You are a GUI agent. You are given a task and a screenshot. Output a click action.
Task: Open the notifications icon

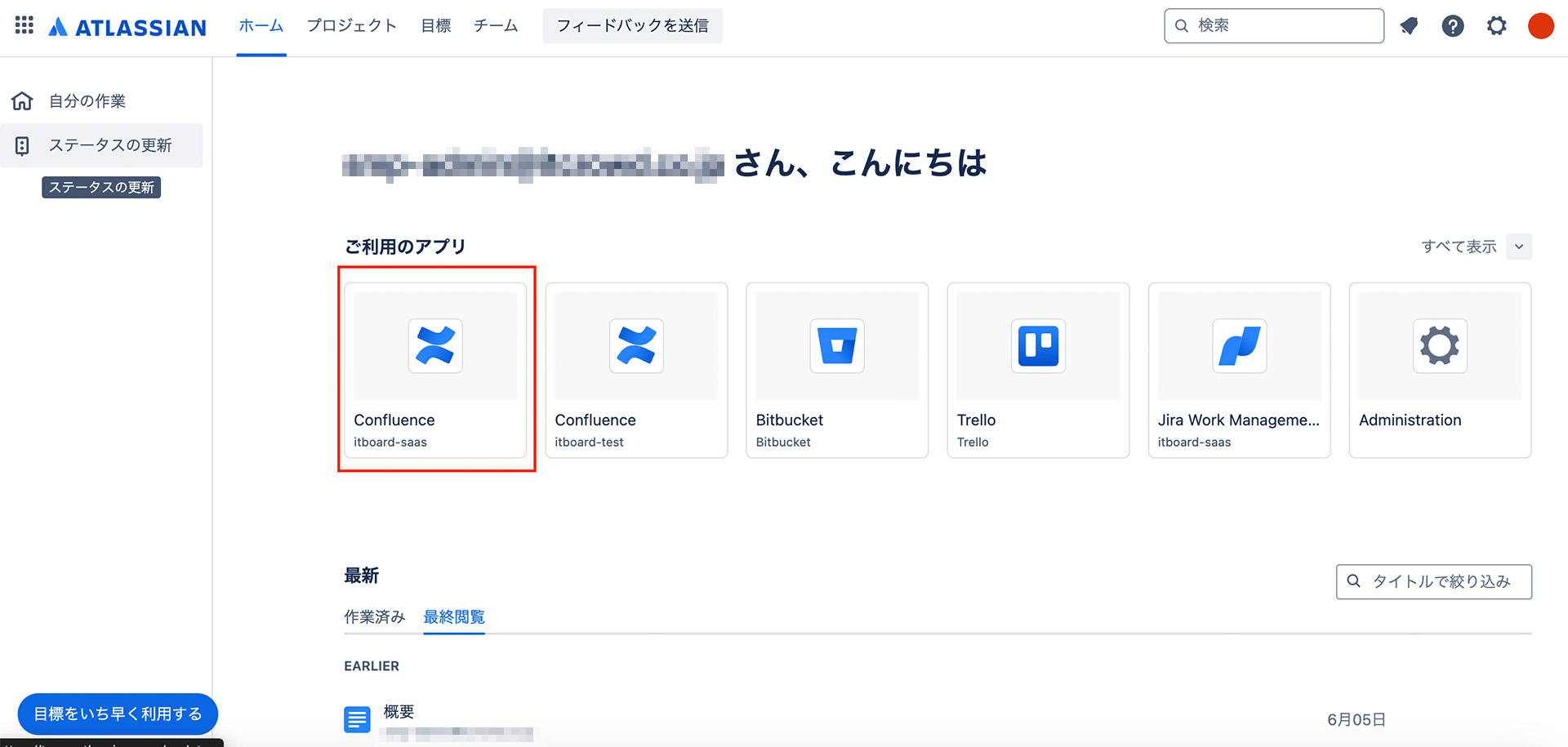pos(1409,26)
